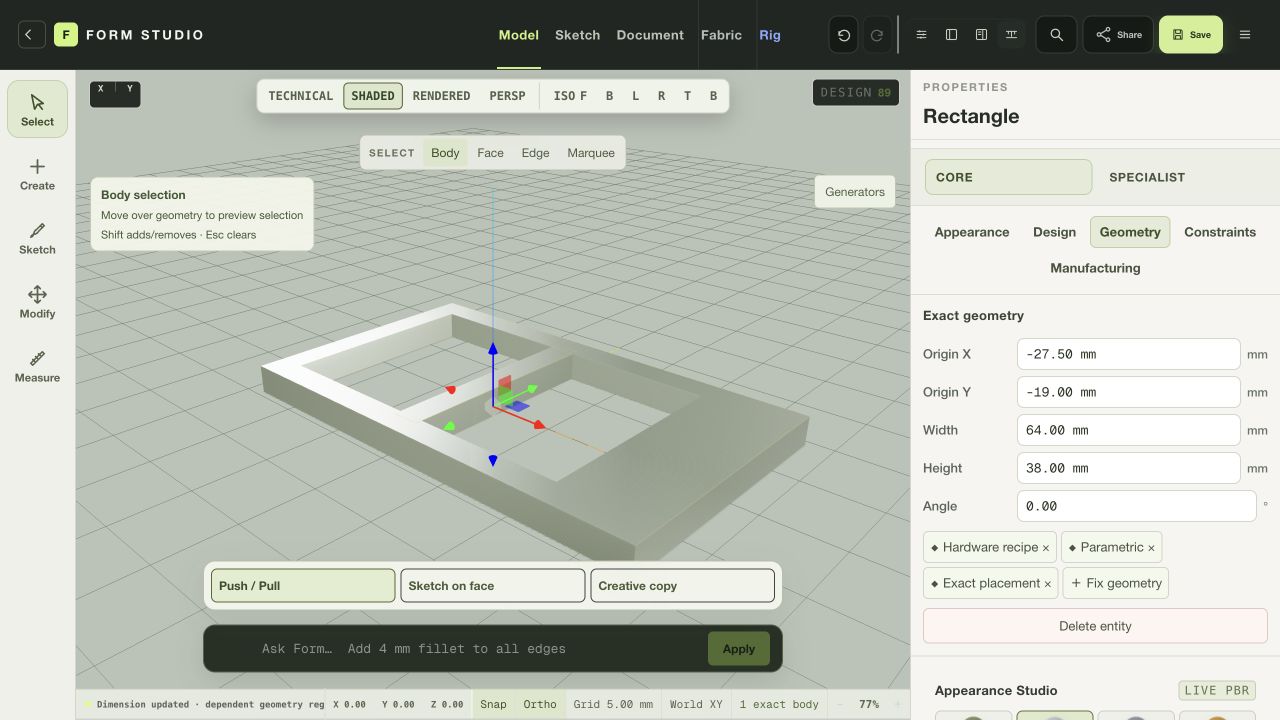Activate the Measure tool
The height and width of the screenshot is (720, 1280).
[37, 366]
